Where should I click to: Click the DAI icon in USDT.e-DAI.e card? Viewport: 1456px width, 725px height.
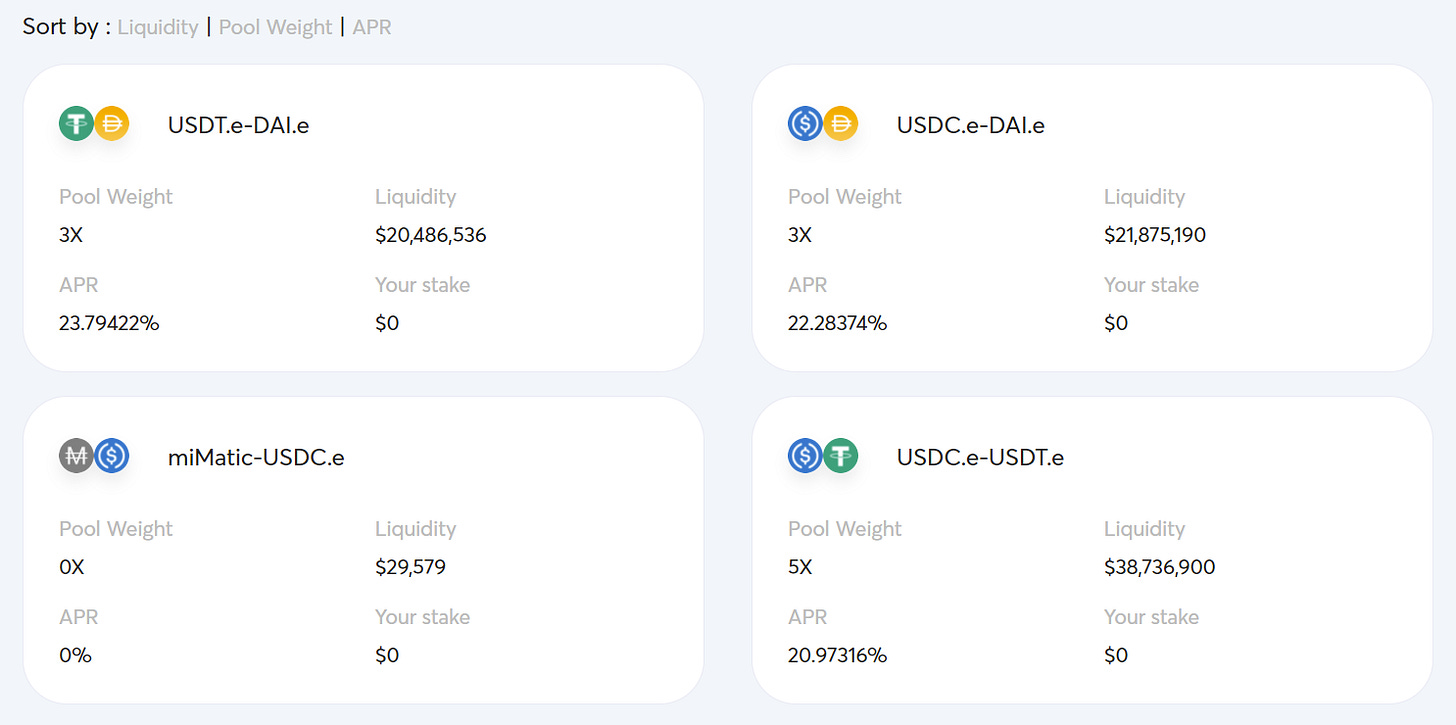(x=112, y=124)
